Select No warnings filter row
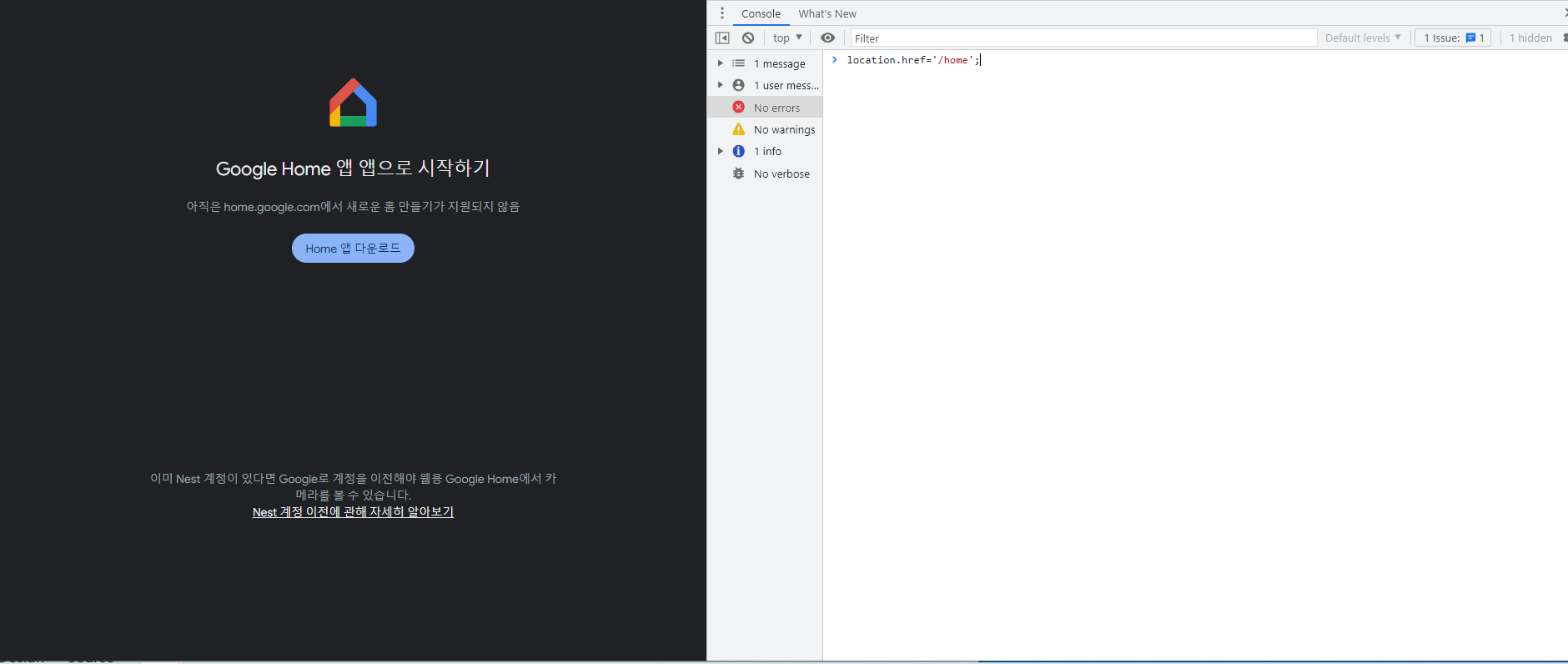The height and width of the screenshot is (664, 1568). tap(765, 129)
